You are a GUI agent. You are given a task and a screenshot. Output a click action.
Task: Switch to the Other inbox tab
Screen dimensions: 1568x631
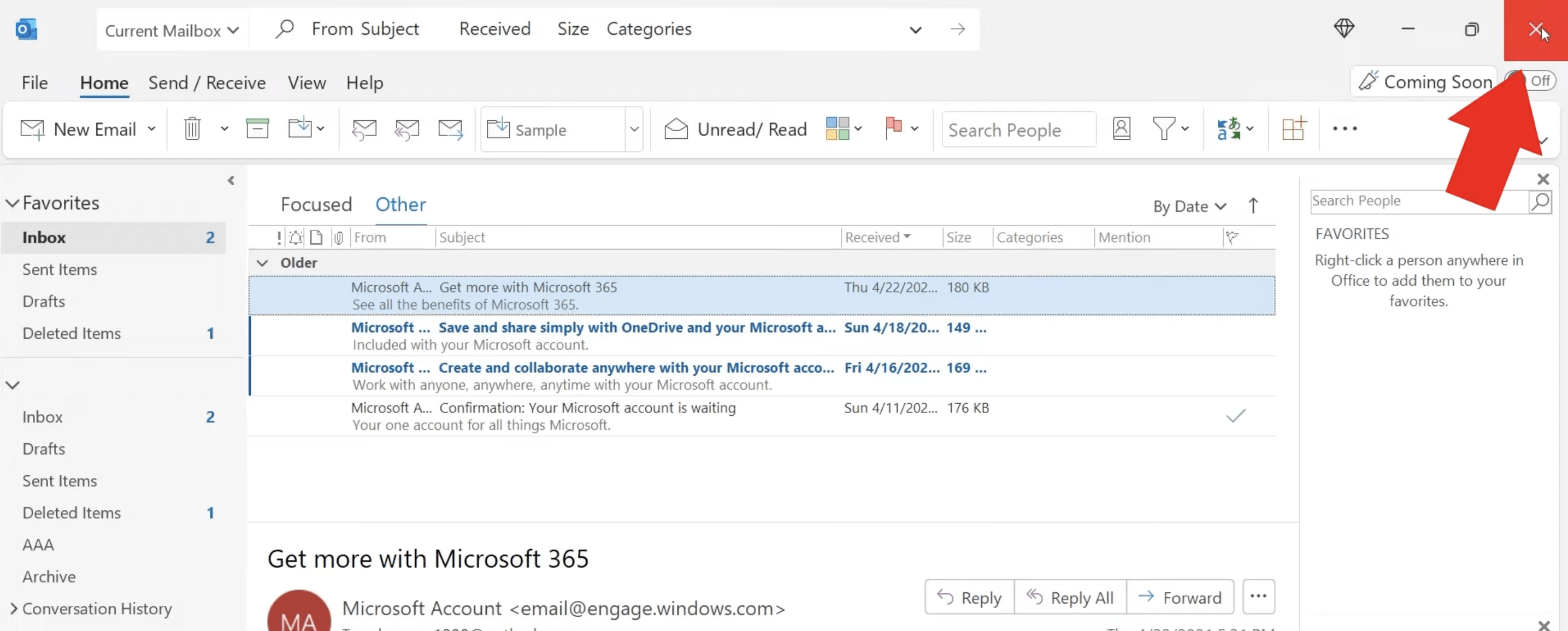coord(400,204)
